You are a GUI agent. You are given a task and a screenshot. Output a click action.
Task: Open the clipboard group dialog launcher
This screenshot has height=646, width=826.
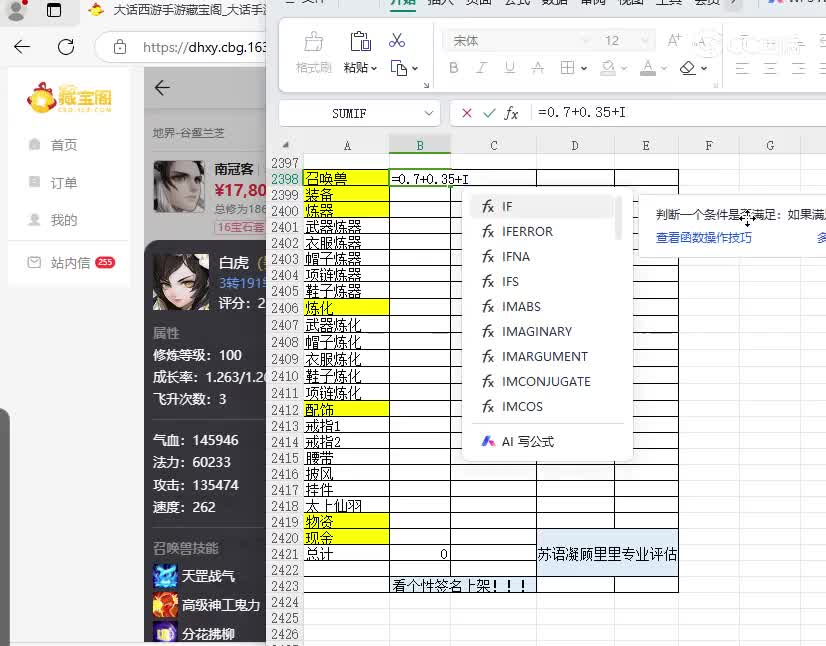tap(426, 85)
